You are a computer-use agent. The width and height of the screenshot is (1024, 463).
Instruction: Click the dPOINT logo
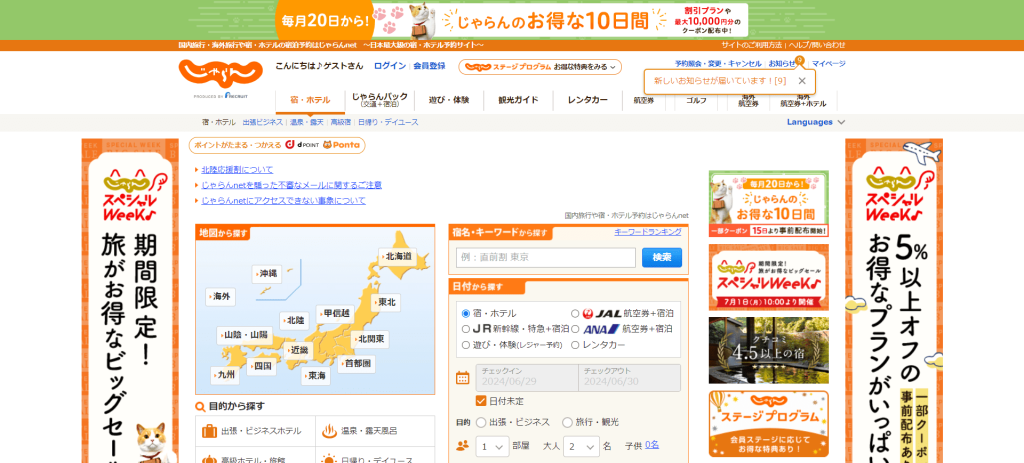(302, 145)
